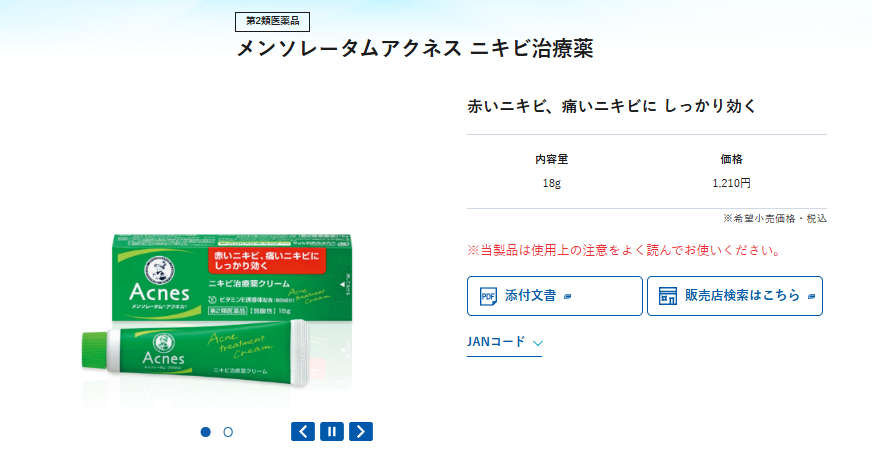Select the second slide indicator dot
Viewport: 872px width, 454px height.
(x=228, y=432)
